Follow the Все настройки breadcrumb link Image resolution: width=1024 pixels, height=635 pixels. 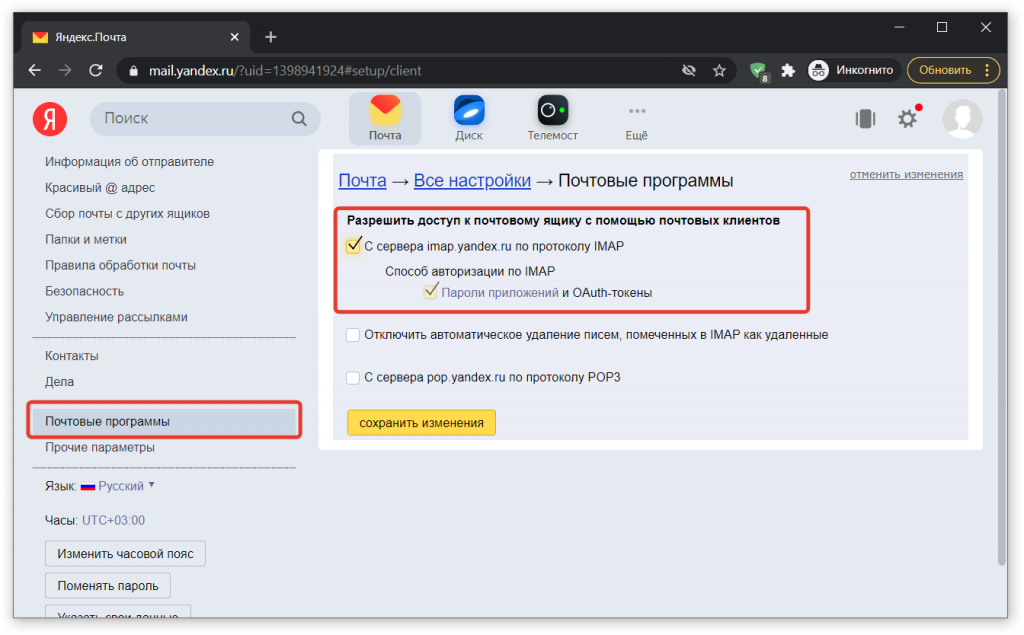click(x=472, y=181)
